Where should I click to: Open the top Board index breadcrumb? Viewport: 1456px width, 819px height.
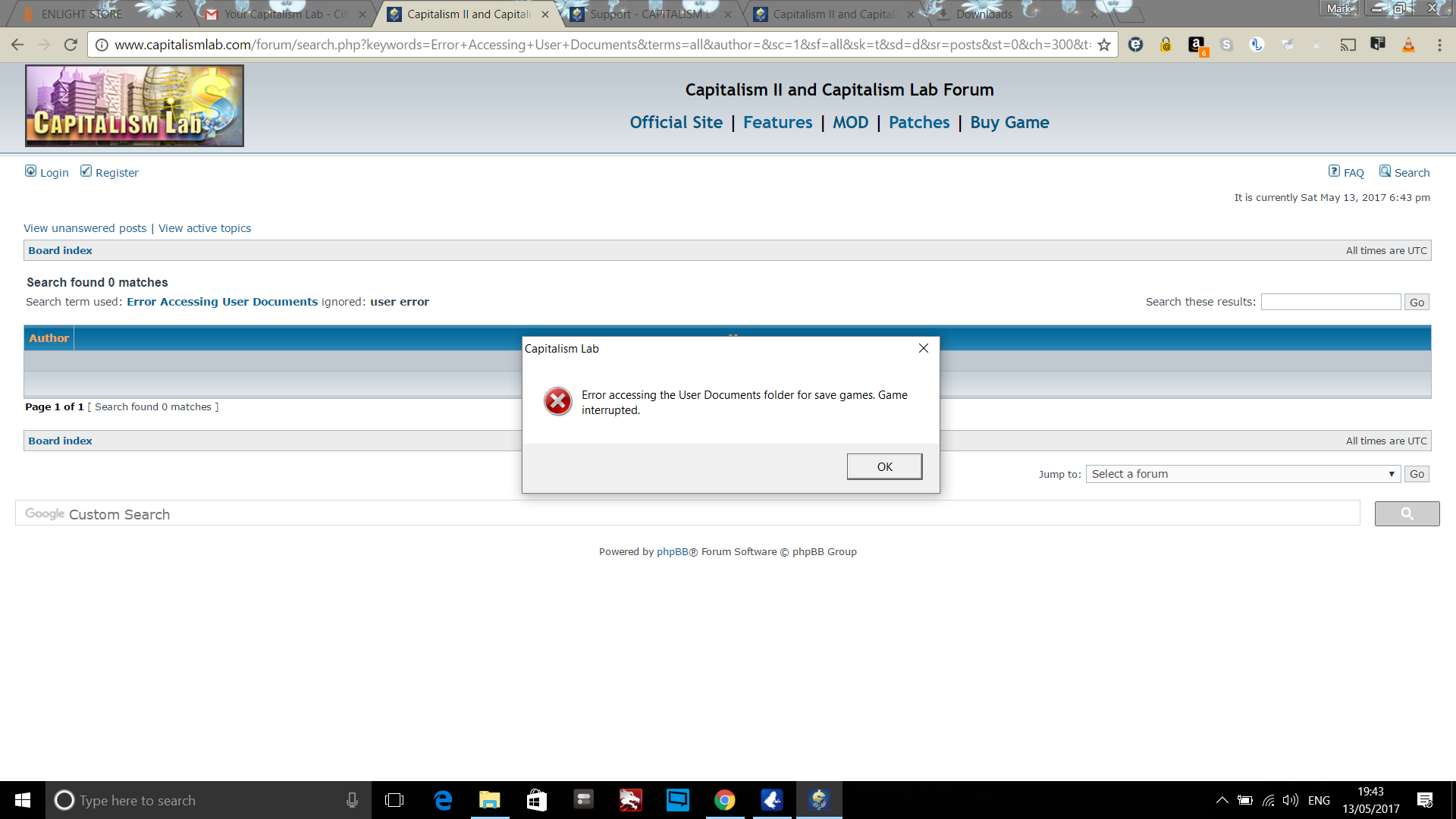tap(60, 250)
